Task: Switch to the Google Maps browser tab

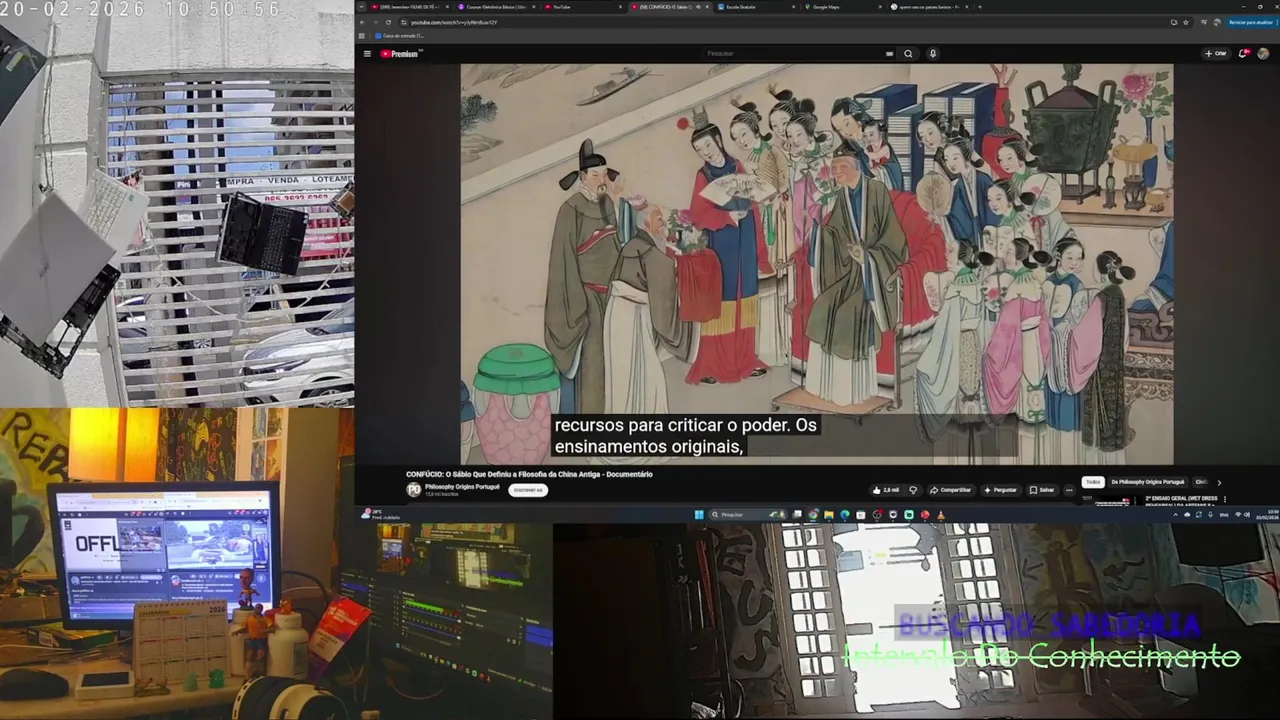Action: (x=846, y=7)
